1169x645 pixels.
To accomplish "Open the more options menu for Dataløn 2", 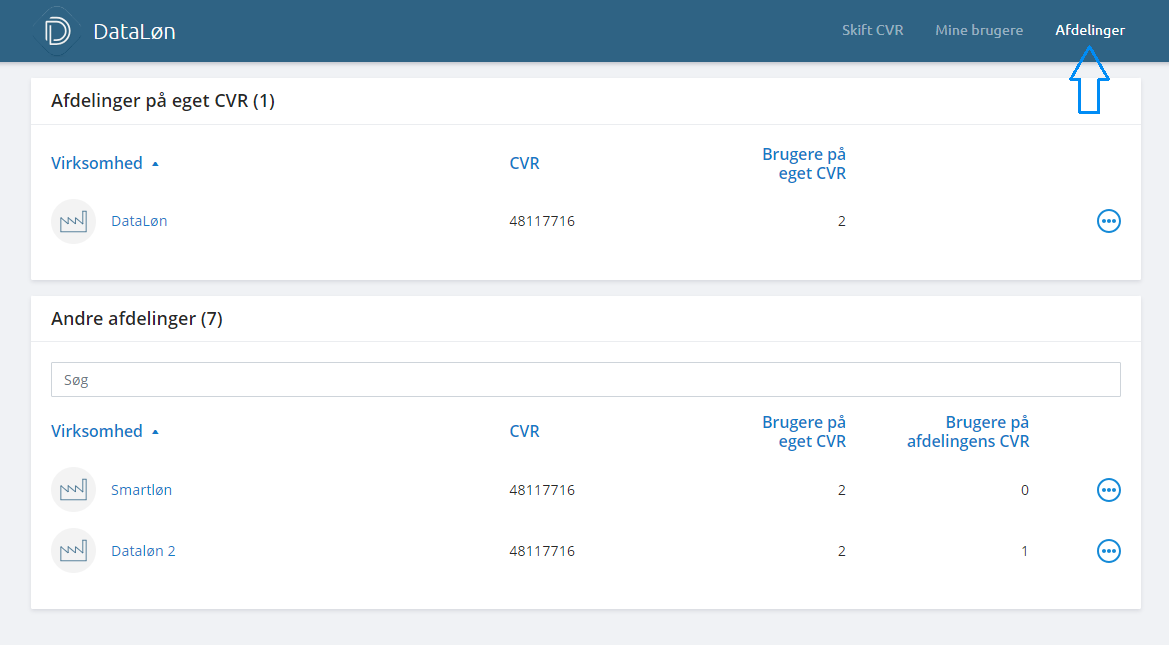I will click(x=1108, y=551).
